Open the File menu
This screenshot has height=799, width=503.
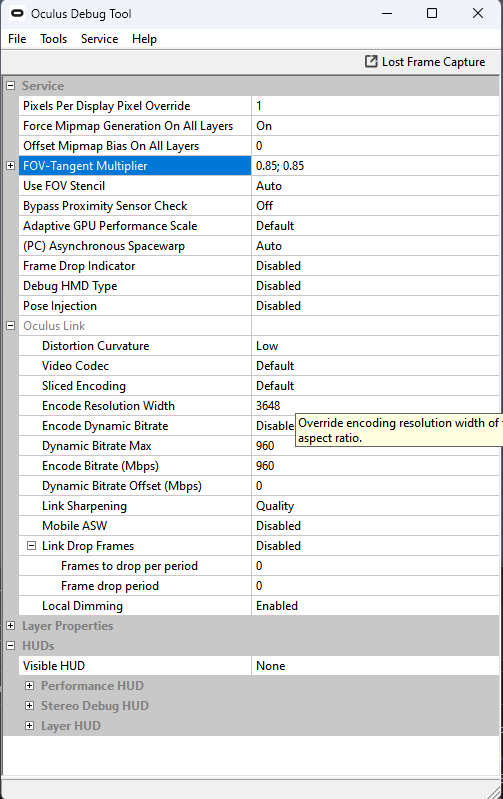tap(17, 39)
